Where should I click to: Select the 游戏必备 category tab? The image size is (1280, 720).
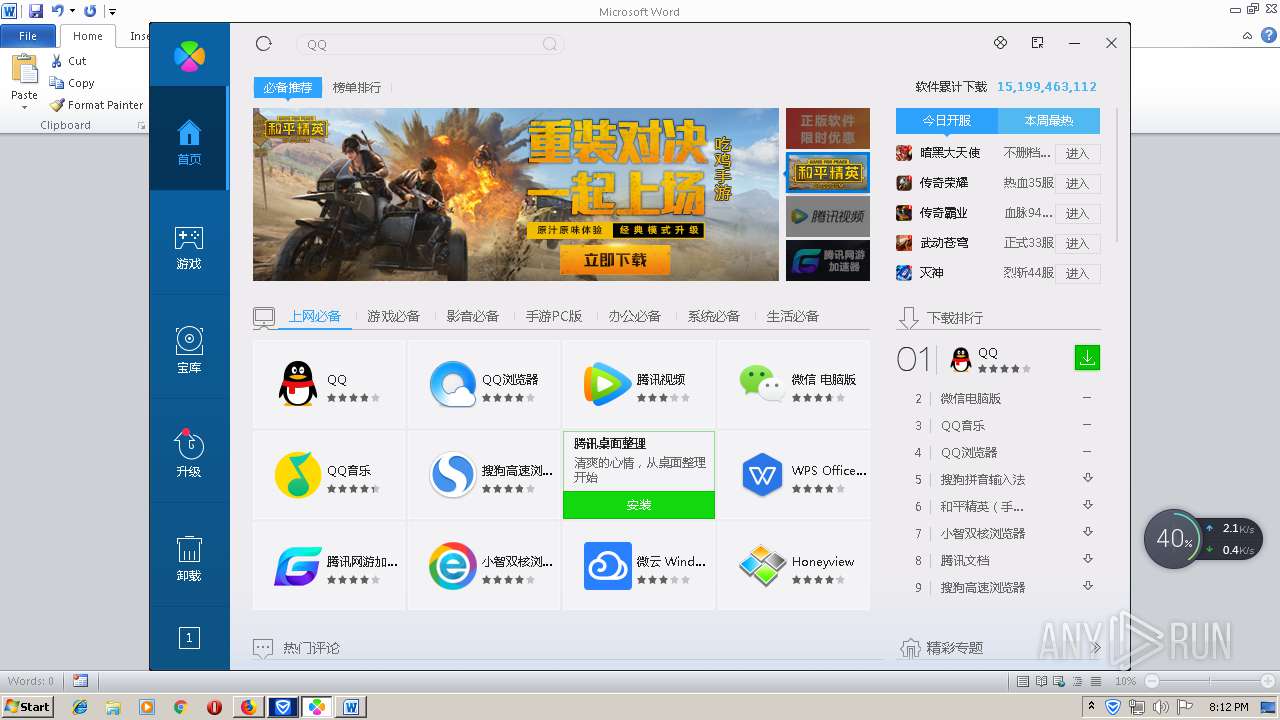pos(393,316)
